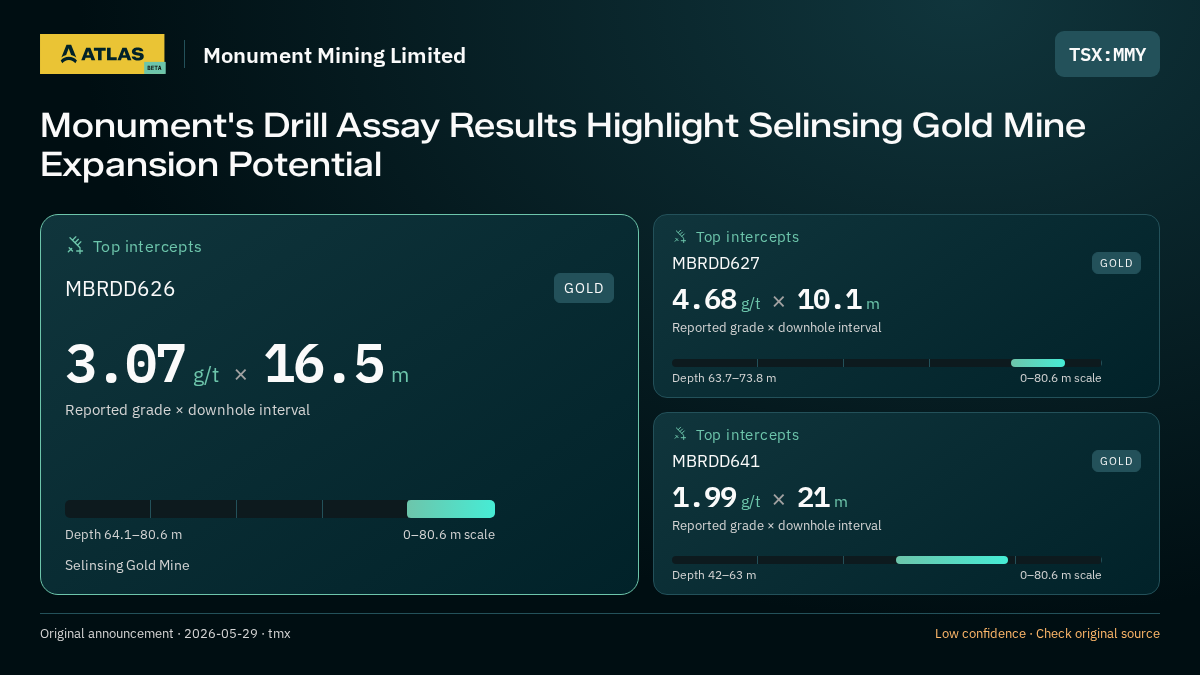Click the 21 m interval value
1200x675 pixels.
[822, 498]
